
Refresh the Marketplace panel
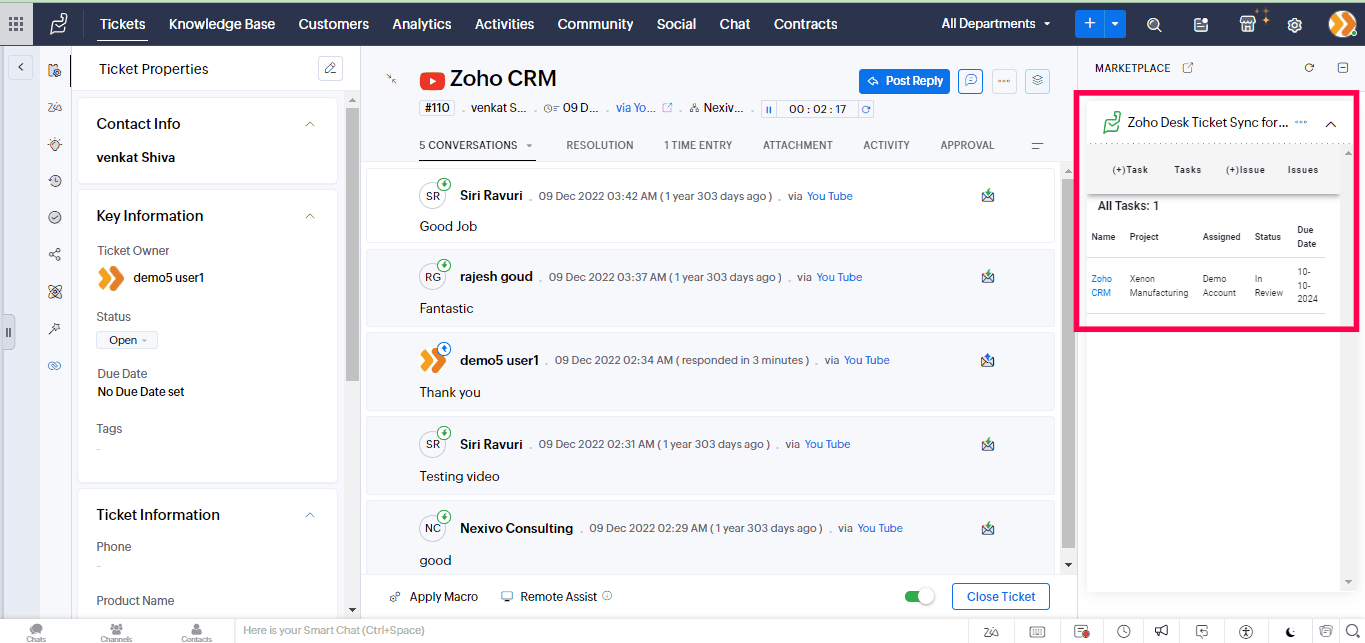pyautogui.click(x=1309, y=68)
